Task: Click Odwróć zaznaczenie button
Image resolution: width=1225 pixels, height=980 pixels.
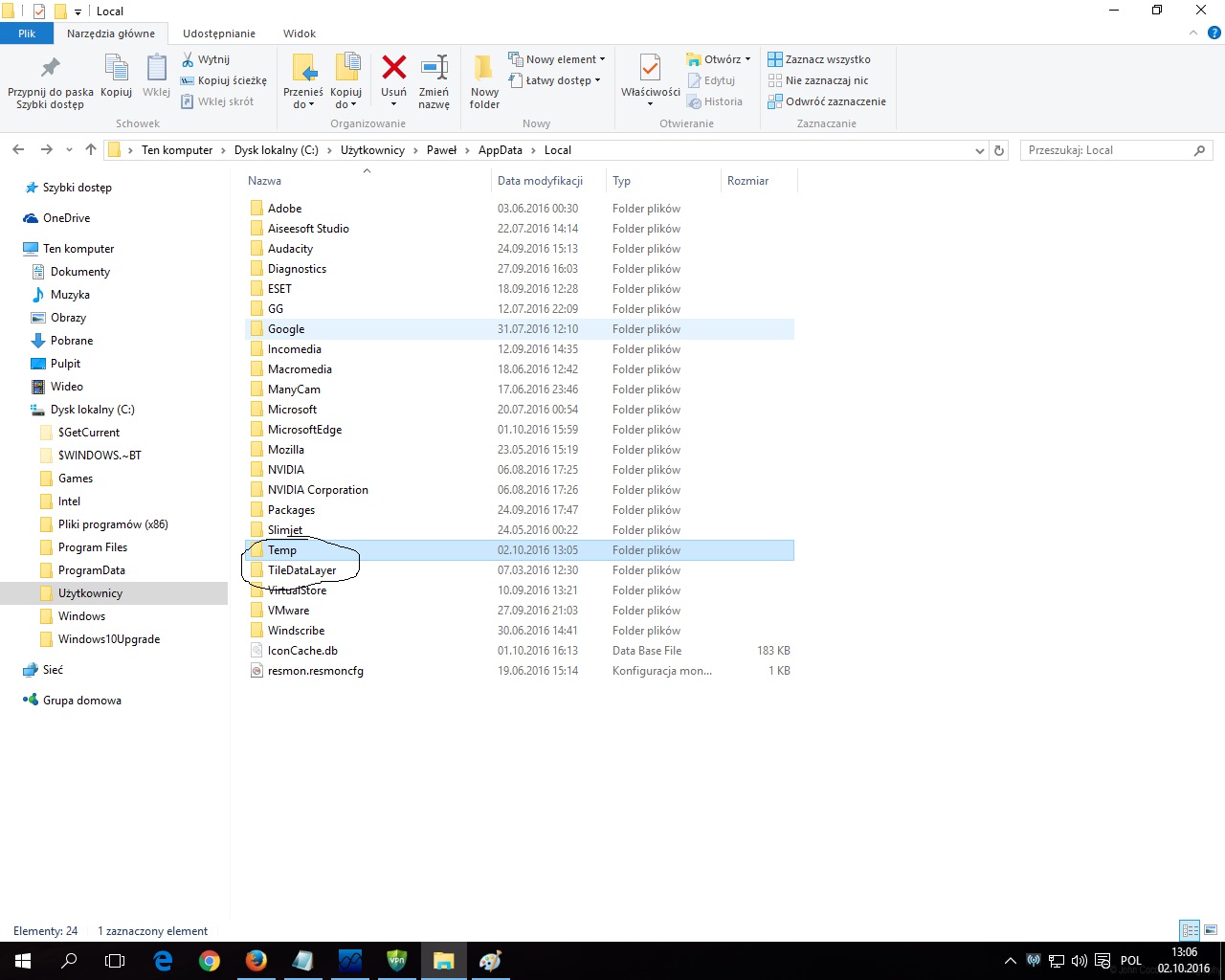Action: [827, 101]
